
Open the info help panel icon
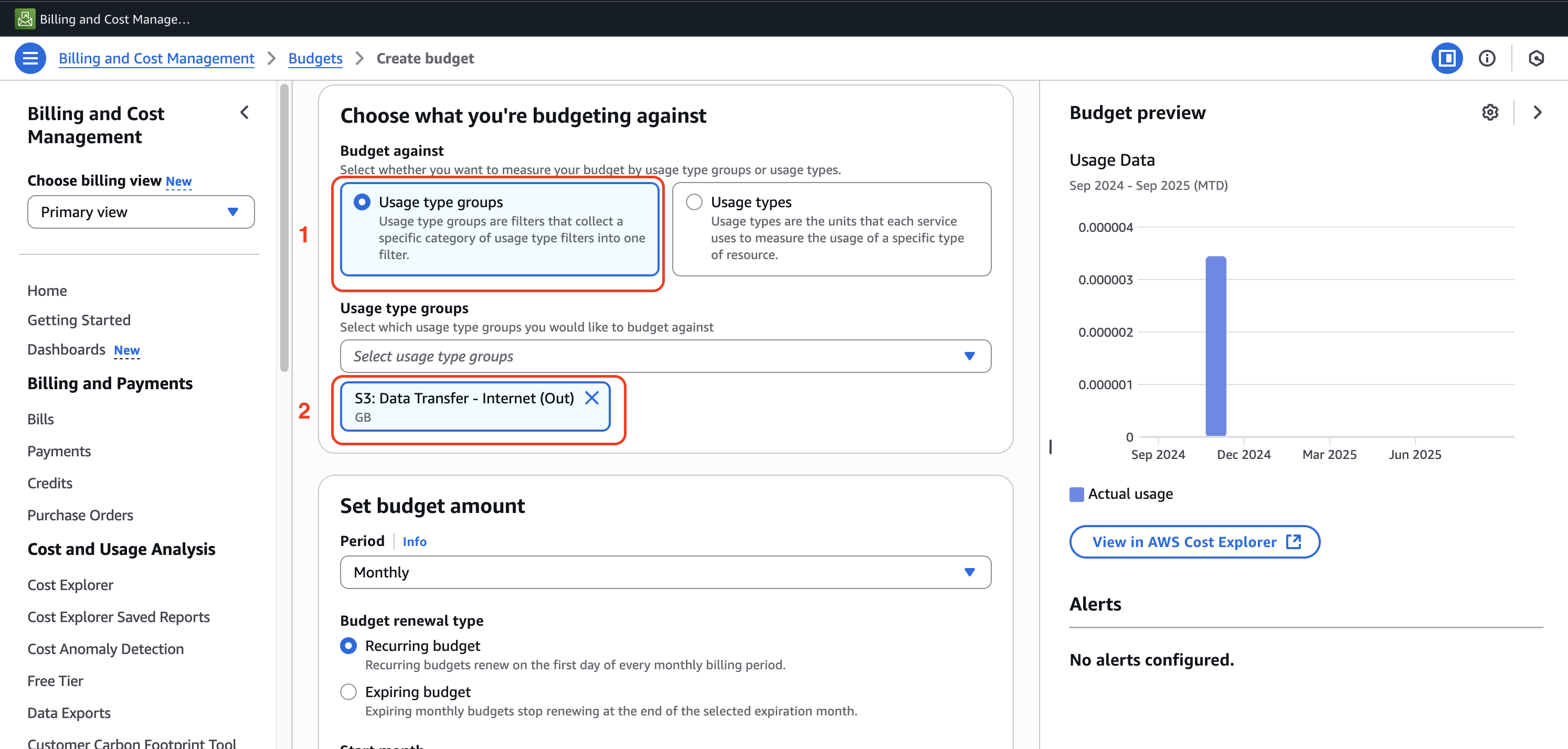click(1487, 58)
